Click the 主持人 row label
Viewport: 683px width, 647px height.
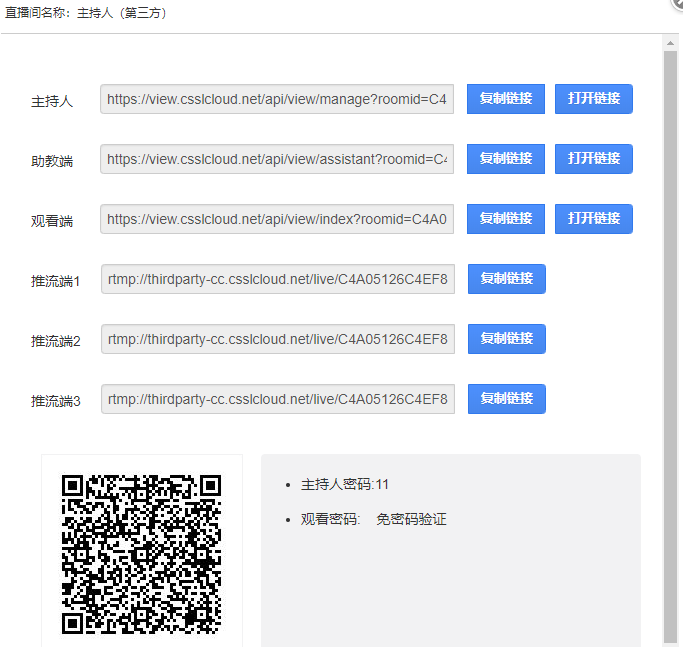pos(52,101)
